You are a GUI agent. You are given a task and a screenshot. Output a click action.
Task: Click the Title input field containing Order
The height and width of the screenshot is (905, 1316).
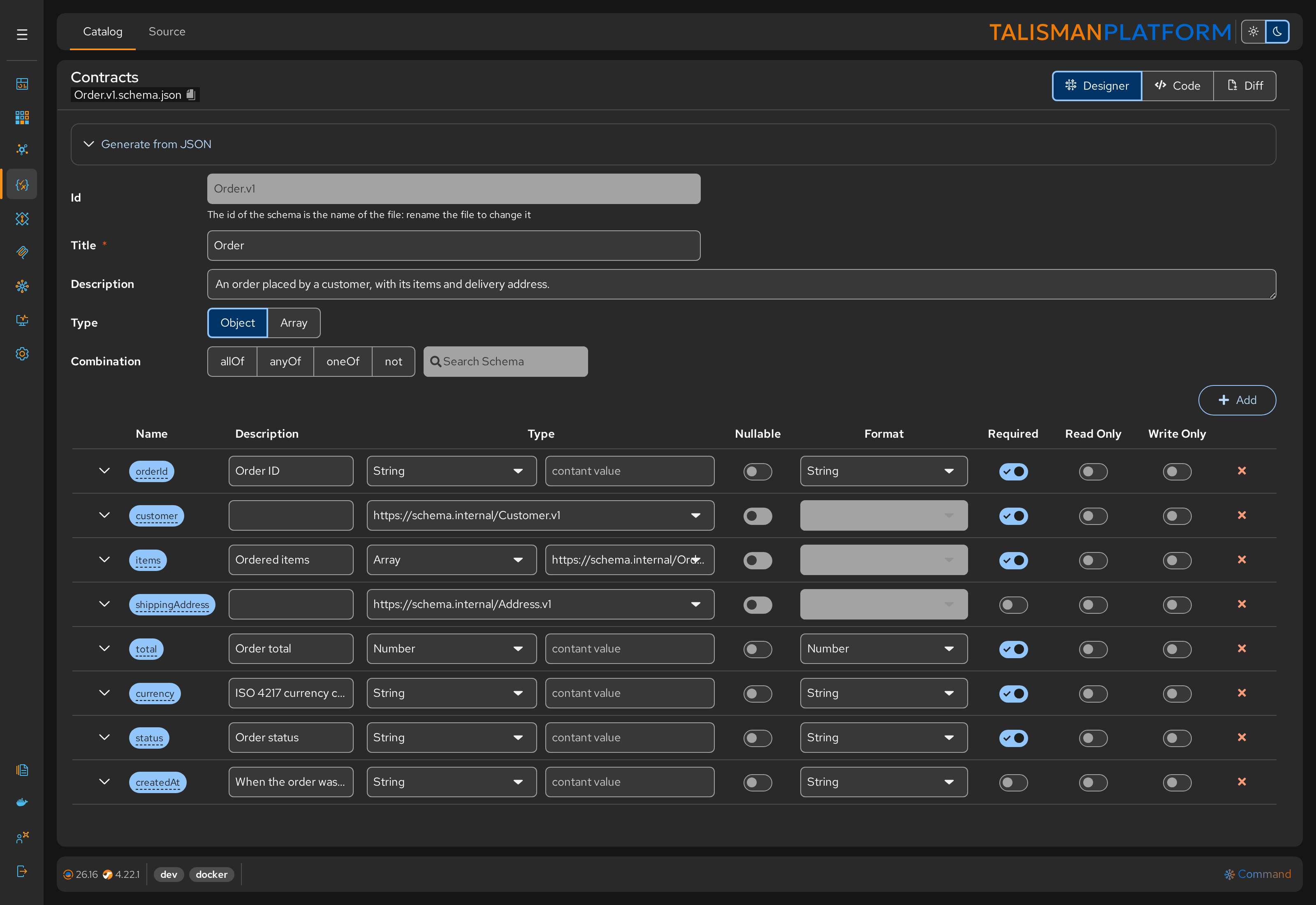tap(454, 246)
